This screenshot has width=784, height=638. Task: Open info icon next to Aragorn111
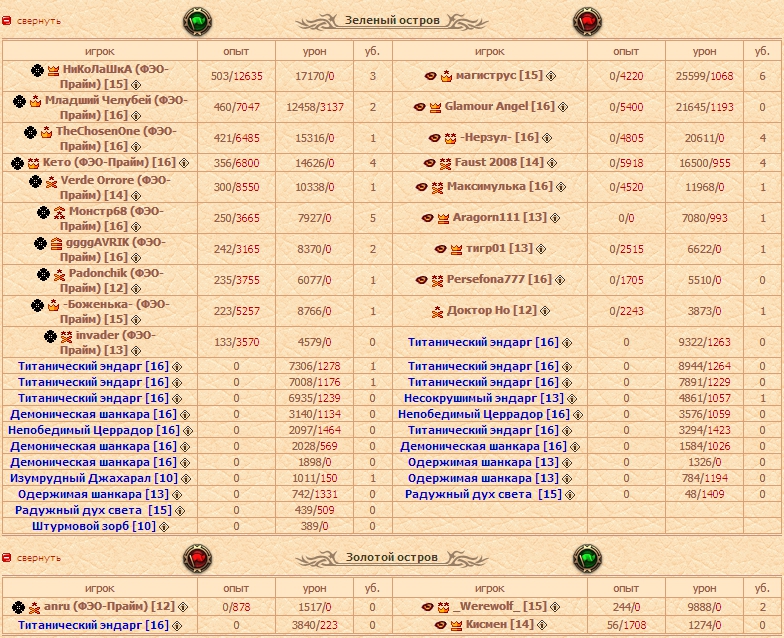pyautogui.click(x=554, y=218)
